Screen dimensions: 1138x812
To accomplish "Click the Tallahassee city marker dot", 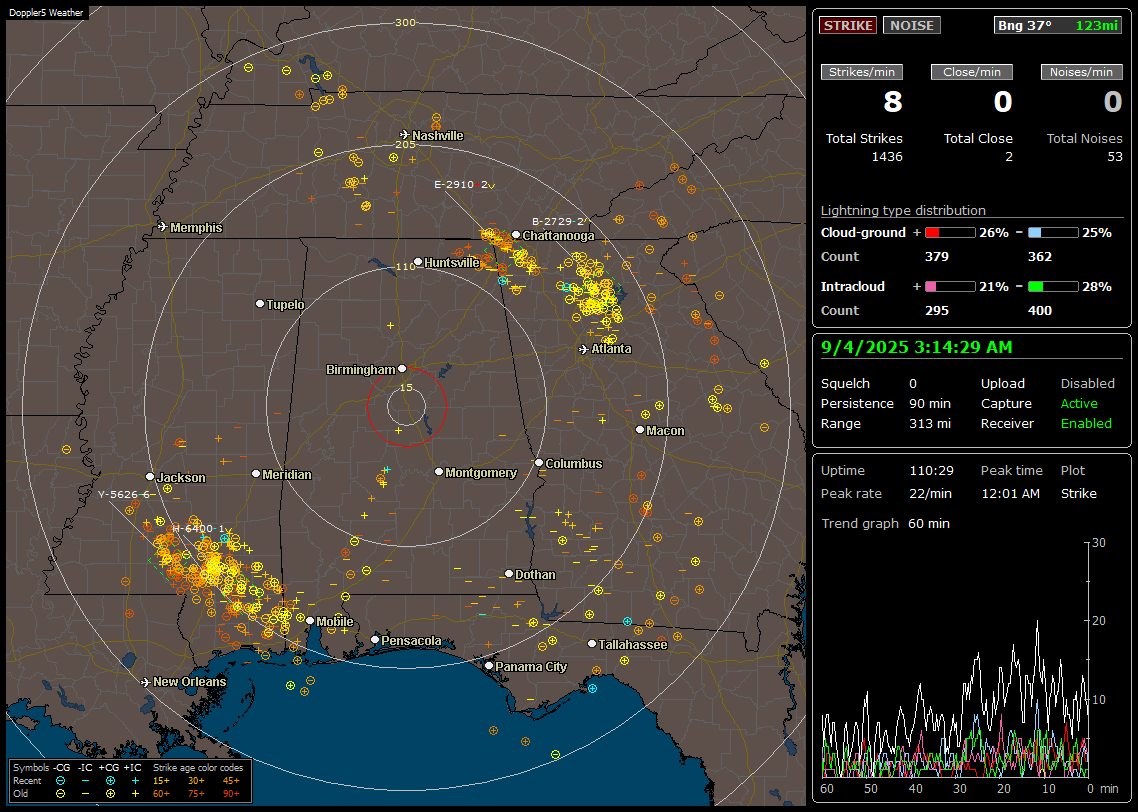I will 592,644.
